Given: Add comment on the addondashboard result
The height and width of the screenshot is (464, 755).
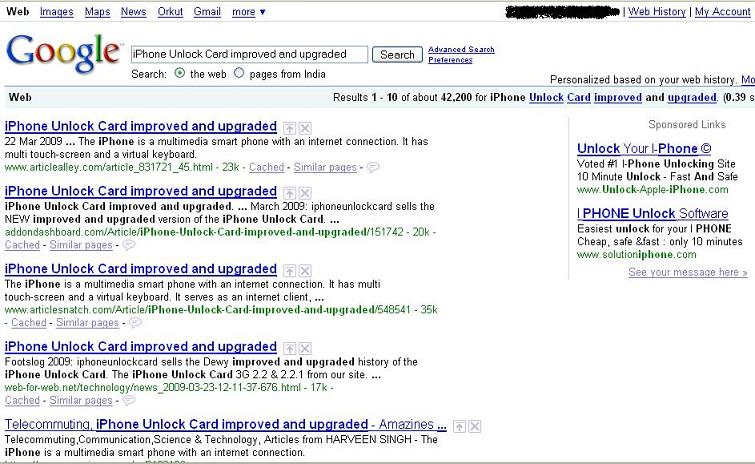Looking at the screenshot, I should coord(129,245).
